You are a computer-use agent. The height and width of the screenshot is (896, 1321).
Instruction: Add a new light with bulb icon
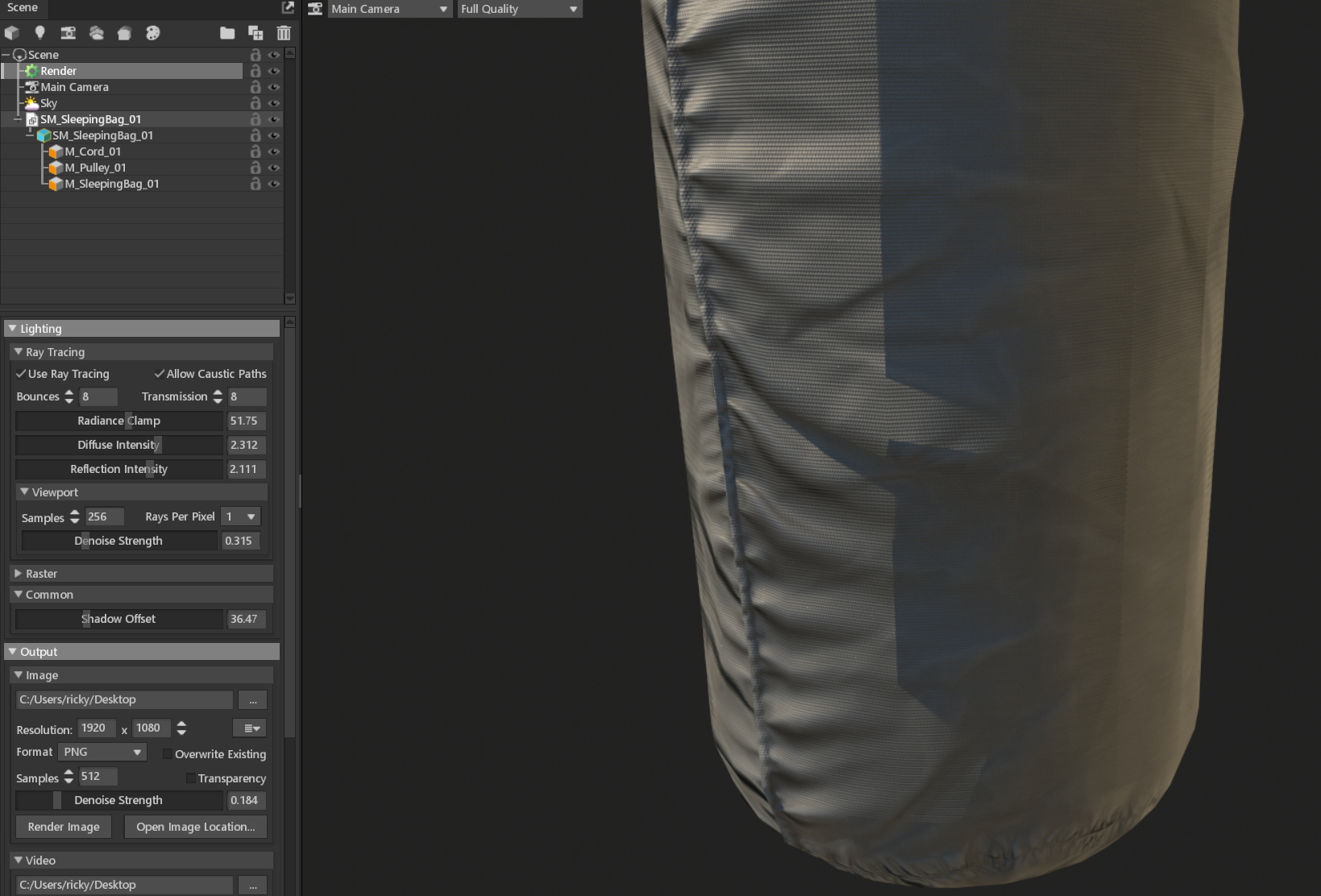point(39,33)
